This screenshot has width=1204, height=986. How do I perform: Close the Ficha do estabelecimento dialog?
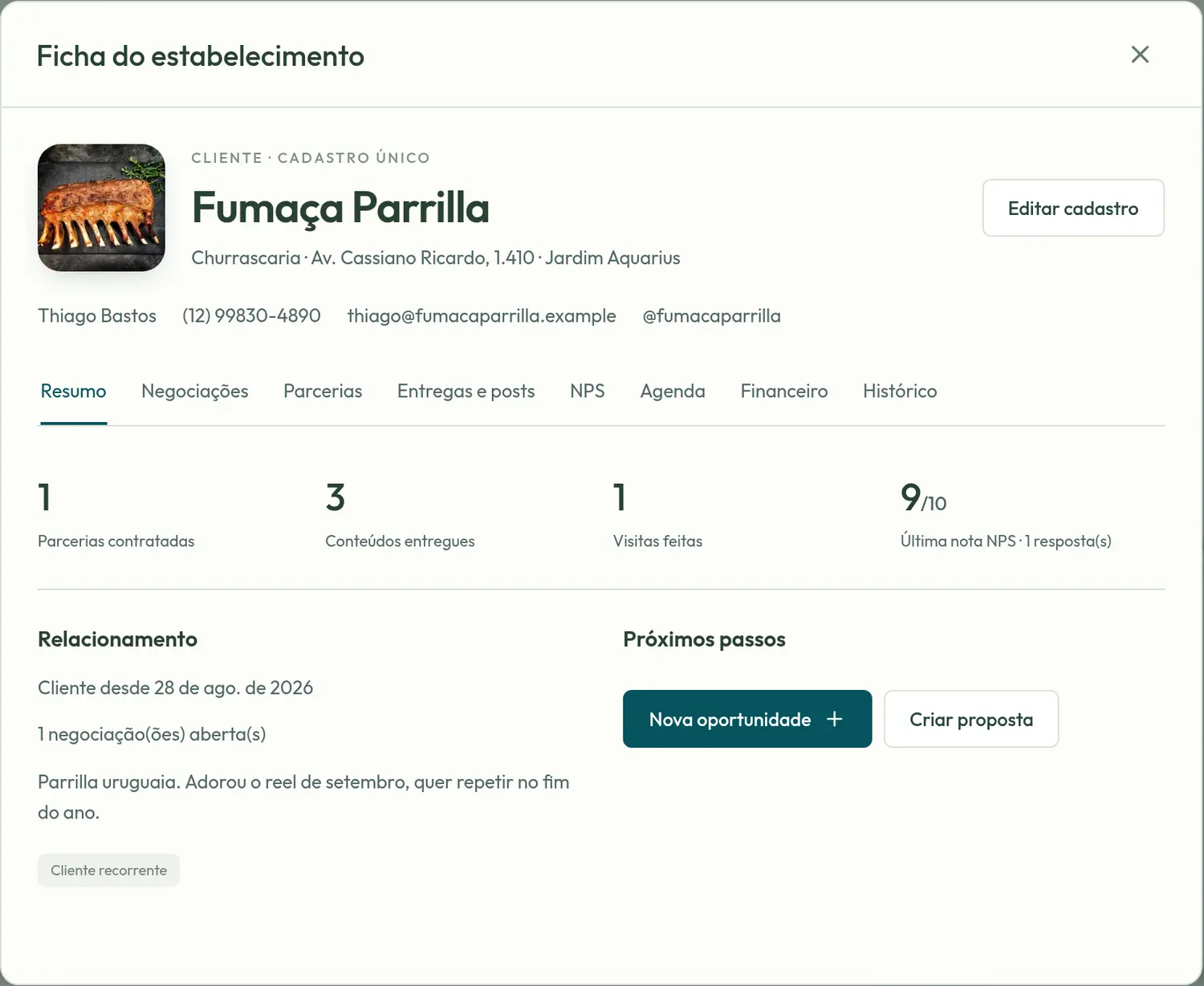tap(1140, 55)
